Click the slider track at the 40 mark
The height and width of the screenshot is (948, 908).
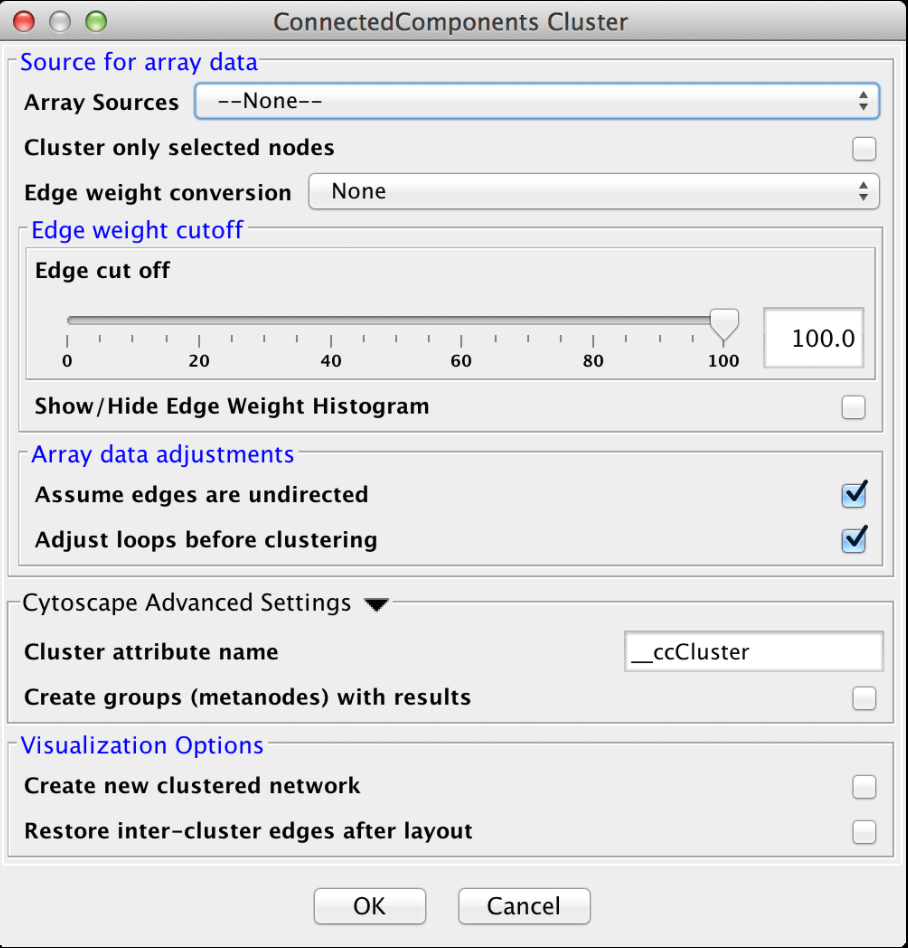coord(330,321)
